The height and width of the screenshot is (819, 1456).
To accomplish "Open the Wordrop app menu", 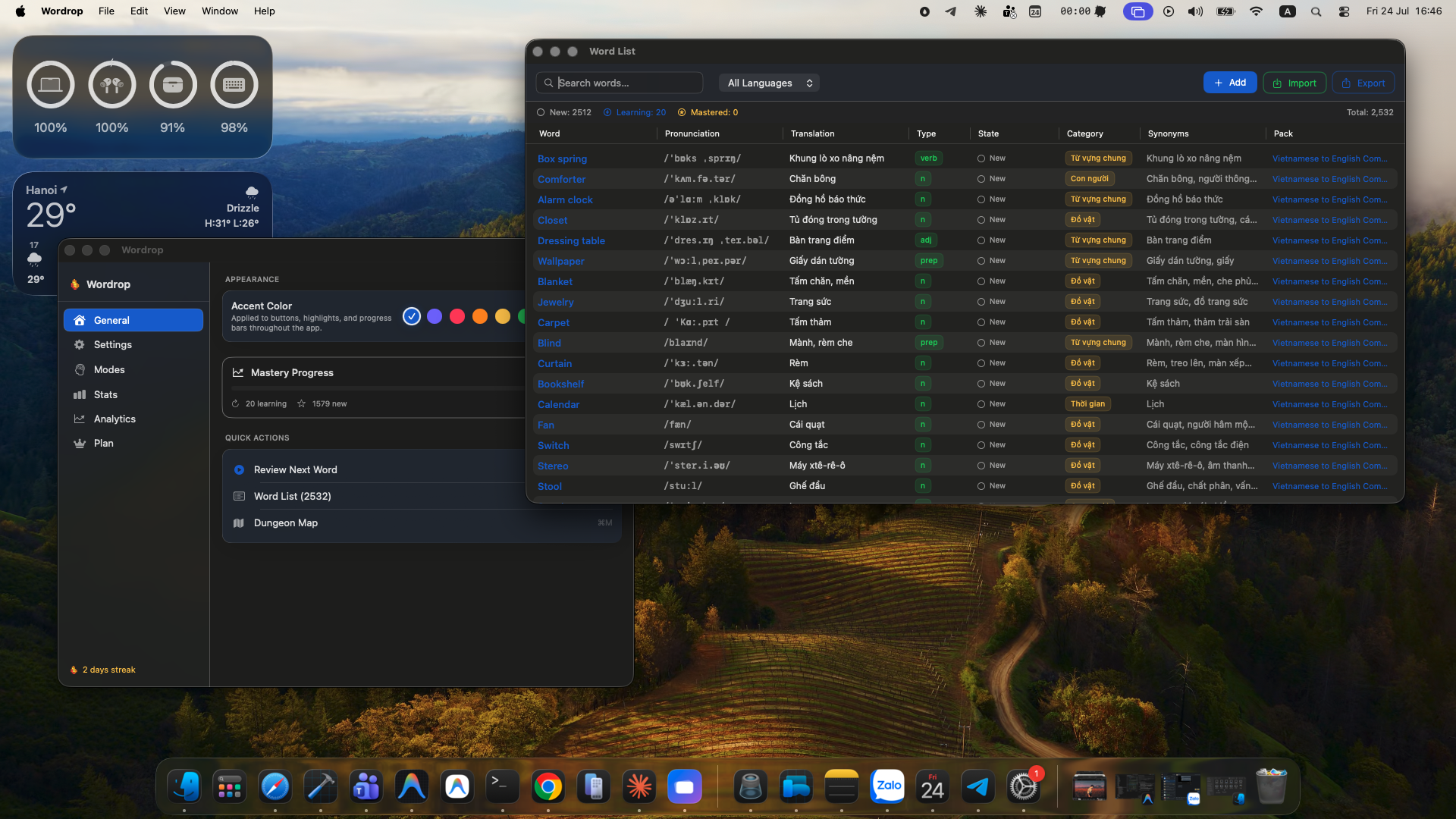I will [62, 11].
